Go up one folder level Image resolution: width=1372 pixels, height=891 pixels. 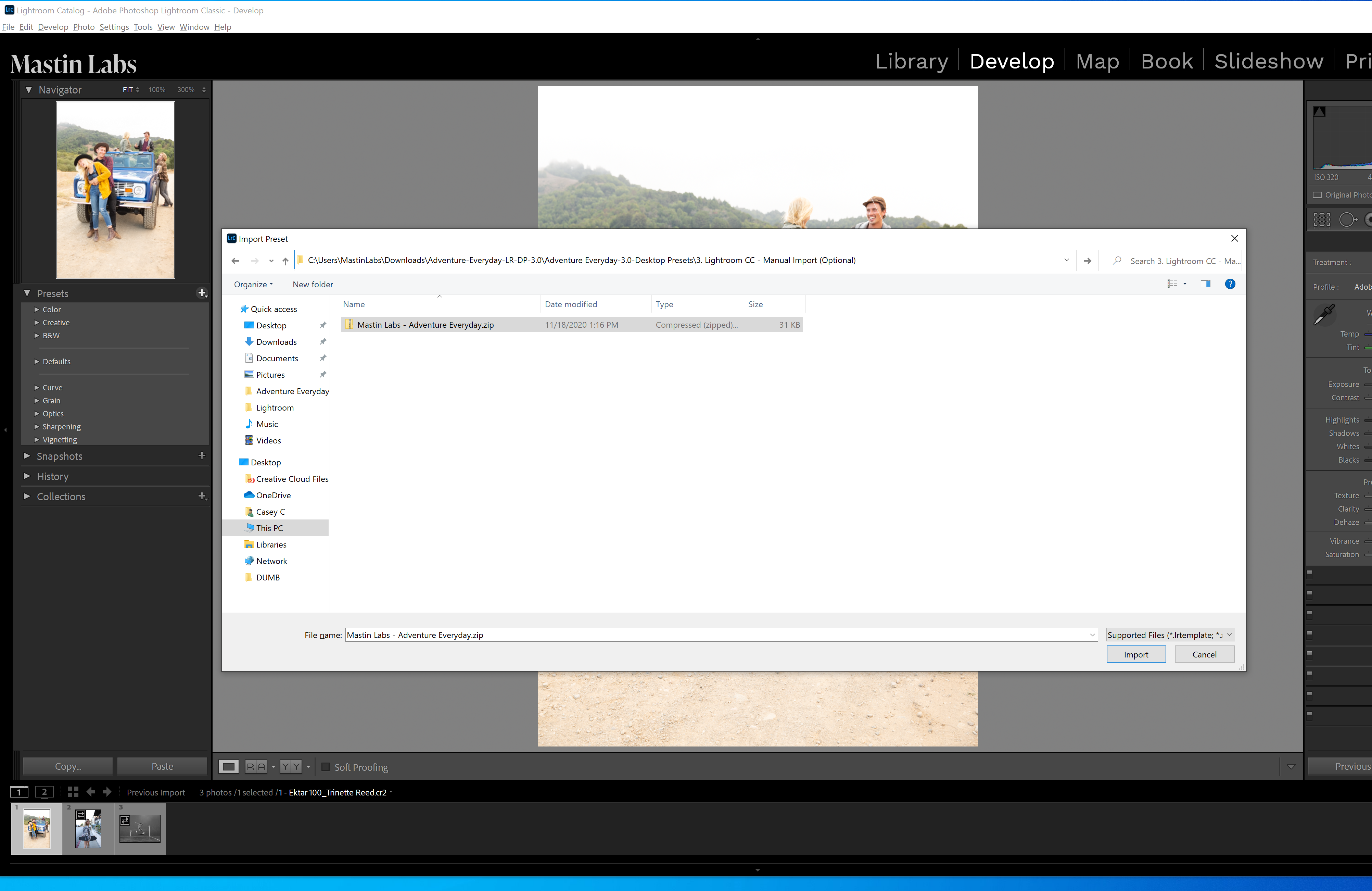pyautogui.click(x=285, y=261)
